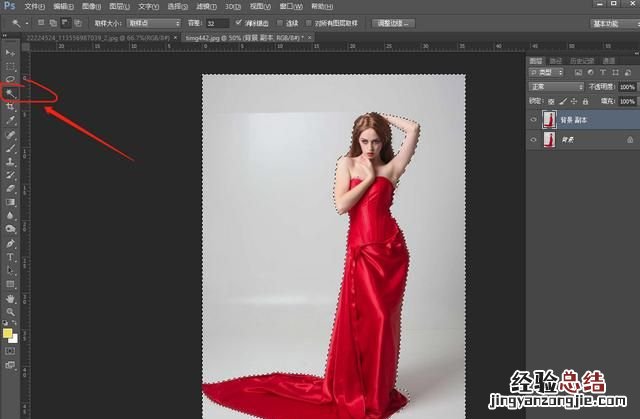This screenshot has height=419, width=640.
Task: Select the Lasso tool
Action: (x=10, y=78)
